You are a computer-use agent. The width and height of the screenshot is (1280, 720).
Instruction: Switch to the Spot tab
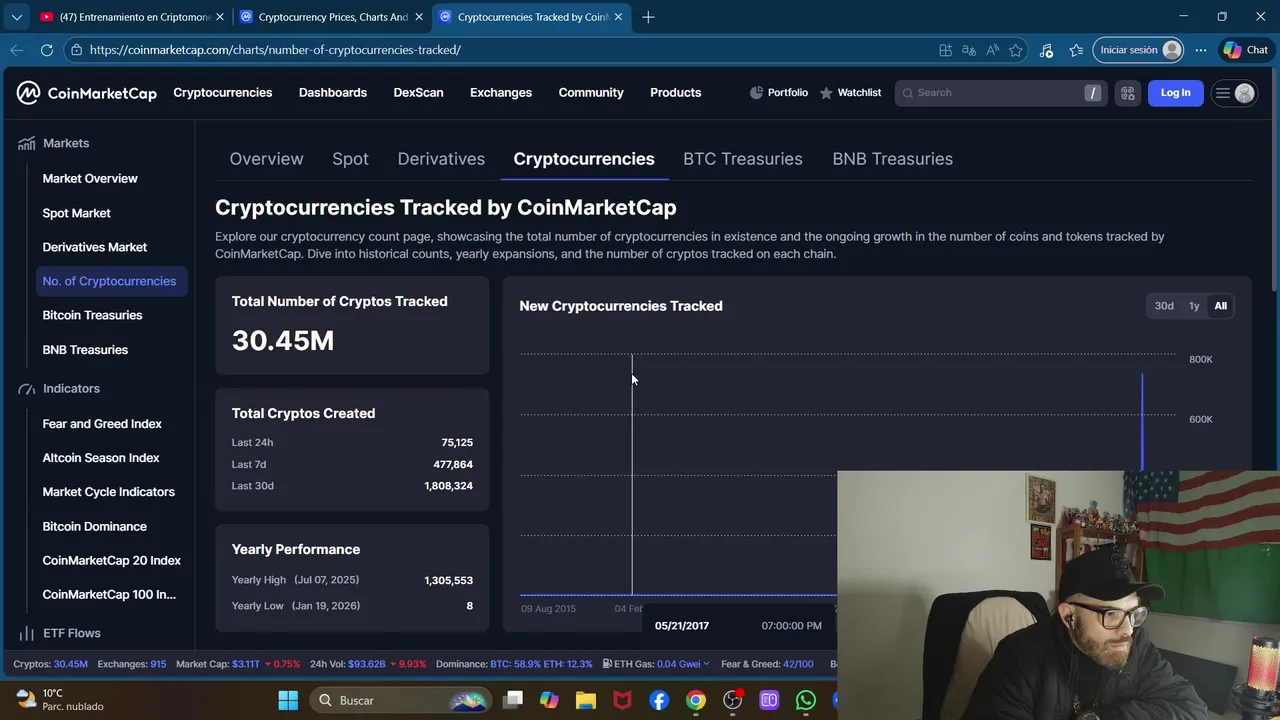pyautogui.click(x=350, y=159)
